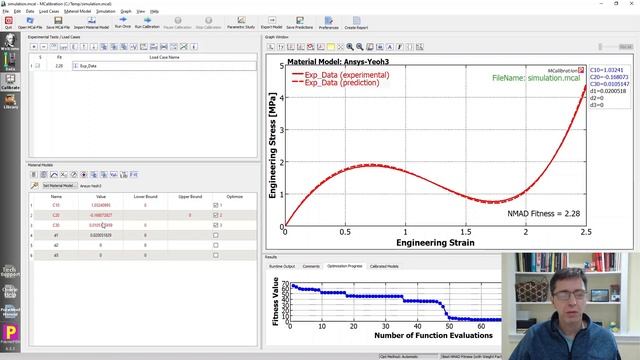Open Preferences from the toolbar
The height and width of the screenshot is (360, 640).
point(329,22)
